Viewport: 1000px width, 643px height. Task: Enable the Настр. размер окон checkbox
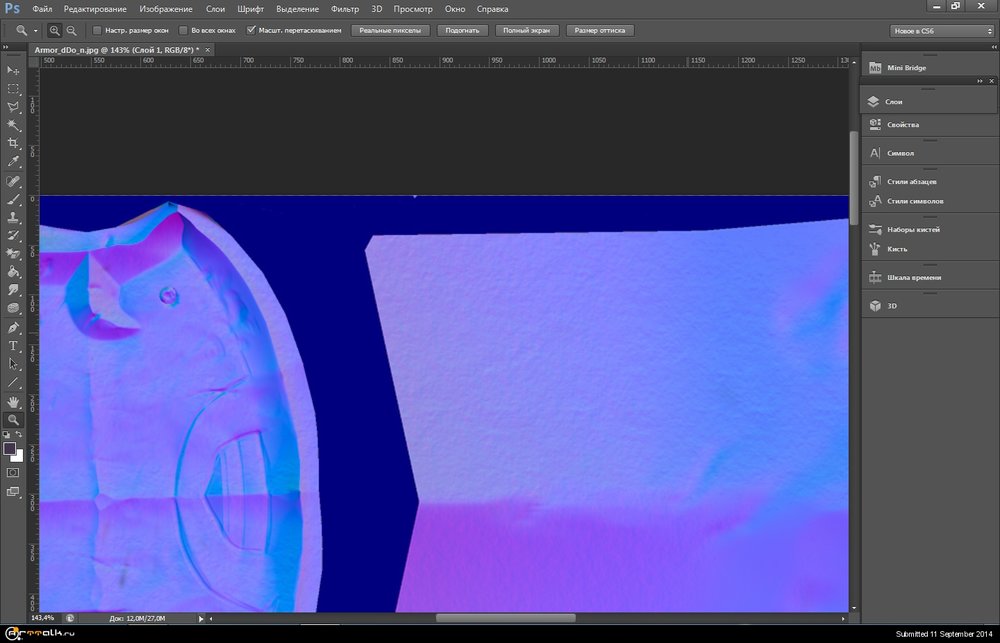click(x=96, y=30)
